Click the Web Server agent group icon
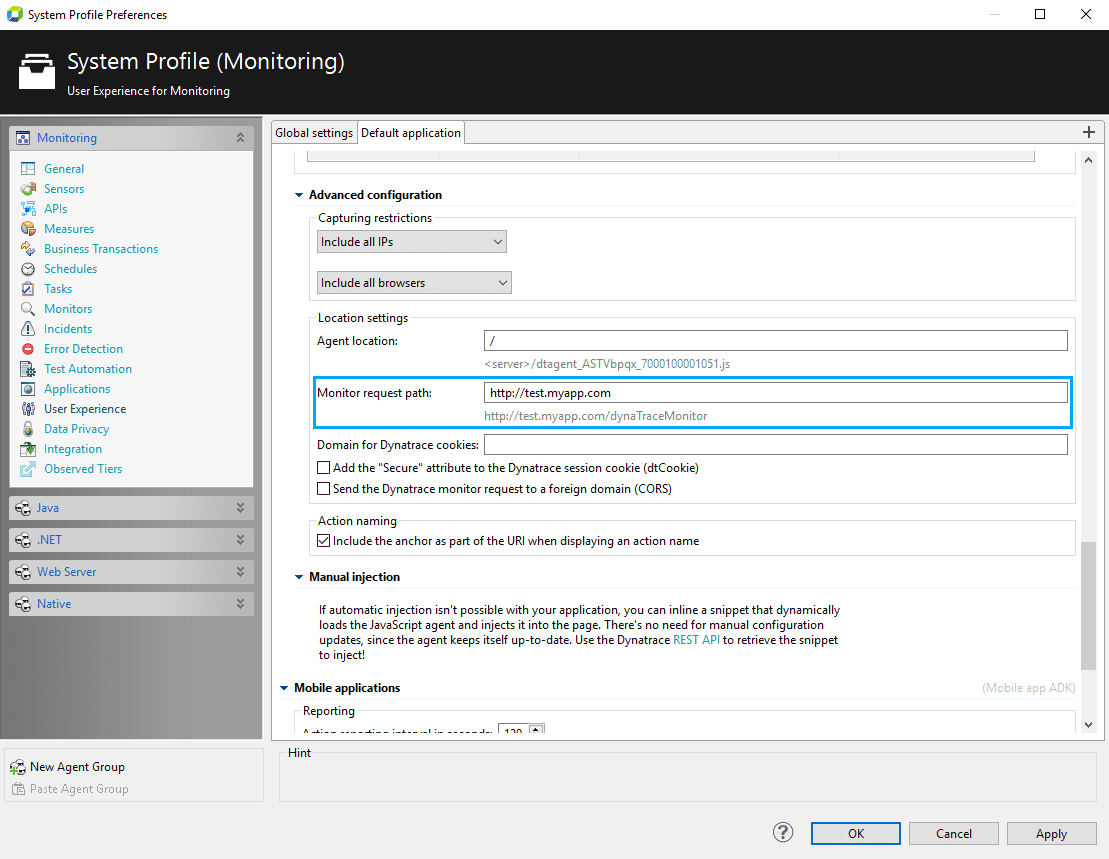 (x=23, y=572)
